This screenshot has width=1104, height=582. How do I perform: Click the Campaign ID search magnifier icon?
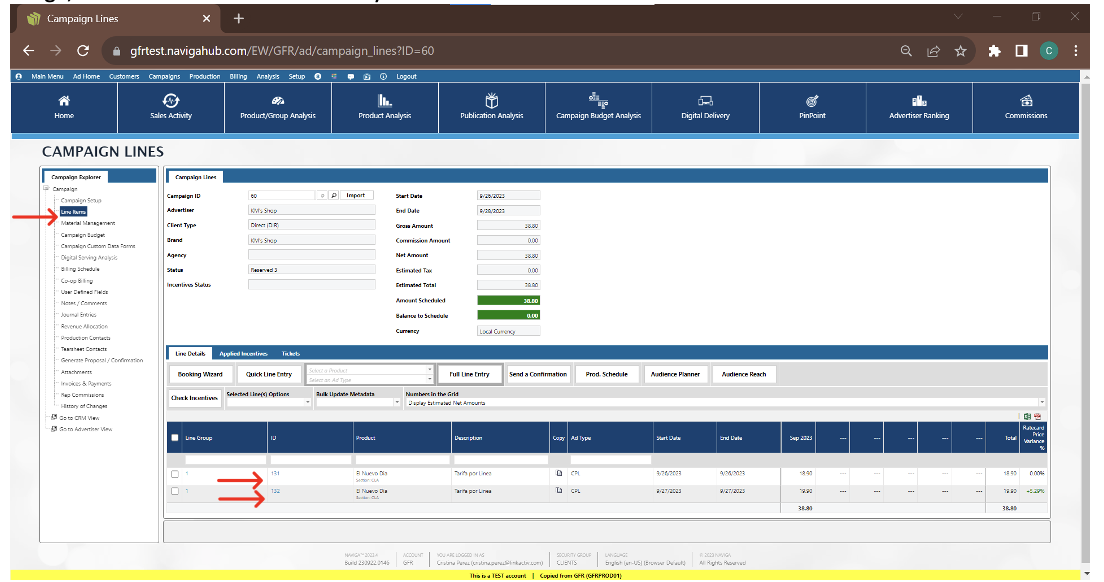(334, 196)
